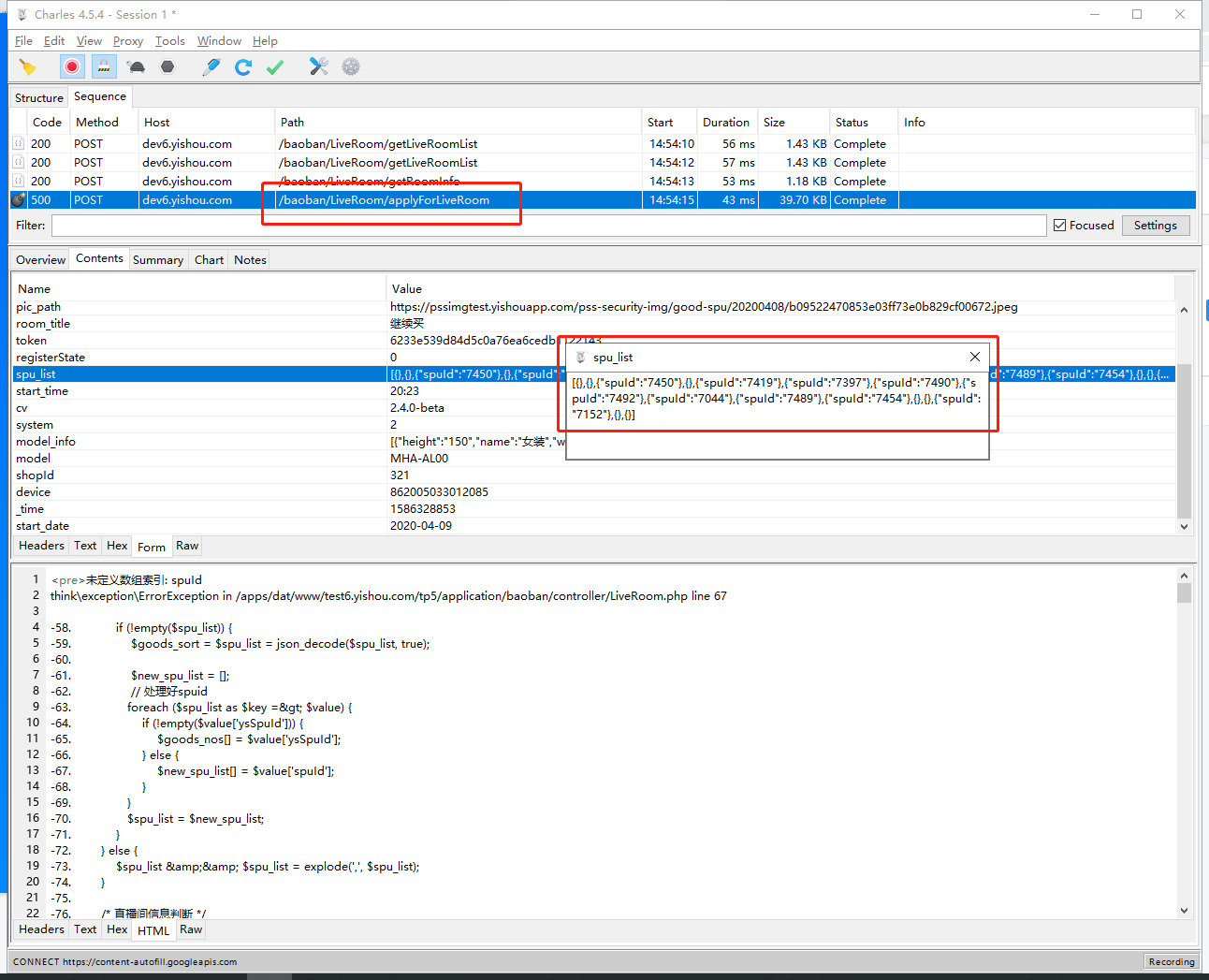Click the compose pen icon
The image size is (1209, 980).
(x=211, y=66)
